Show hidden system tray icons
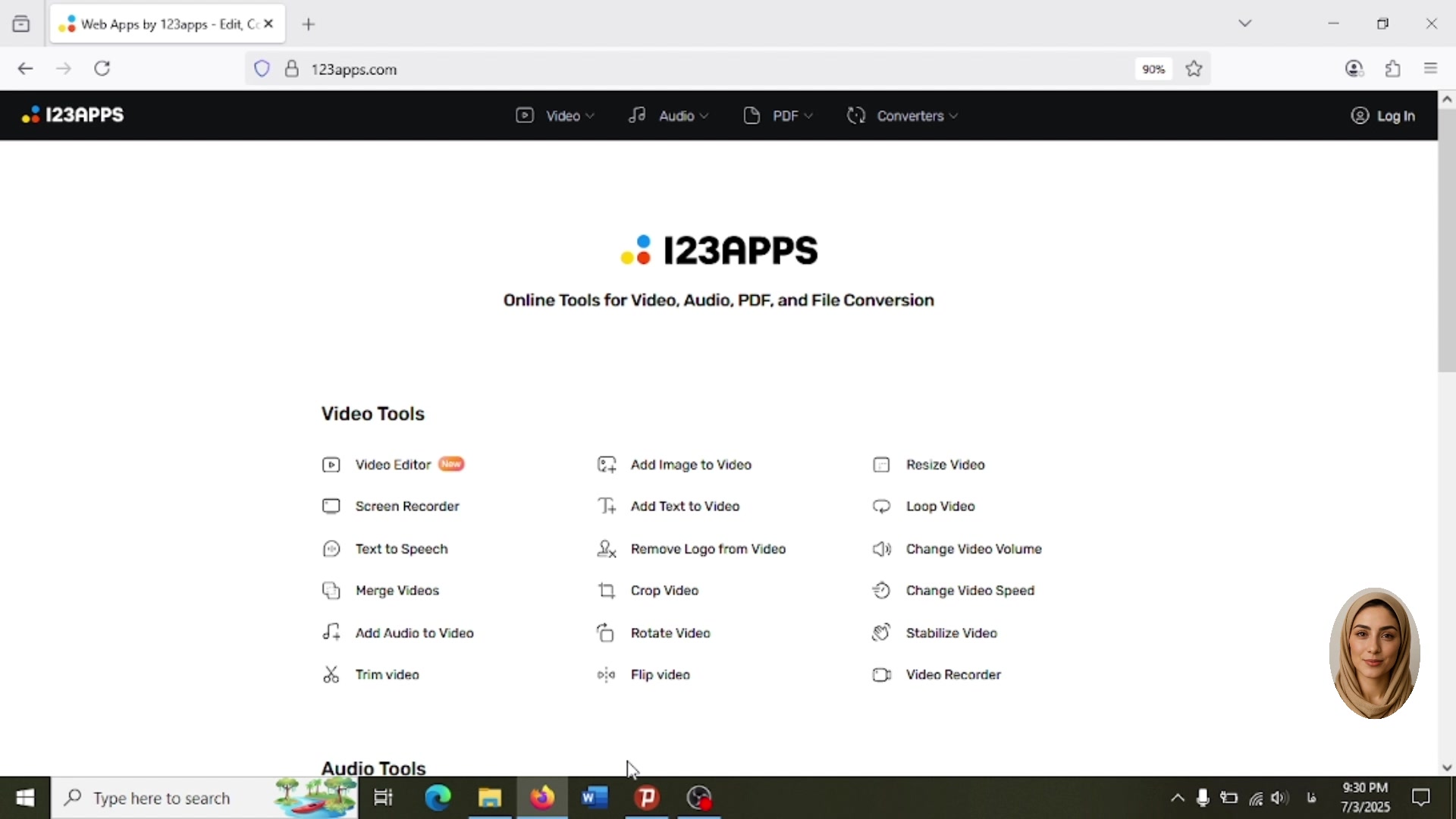This screenshot has height=819, width=1456. 1178,798
